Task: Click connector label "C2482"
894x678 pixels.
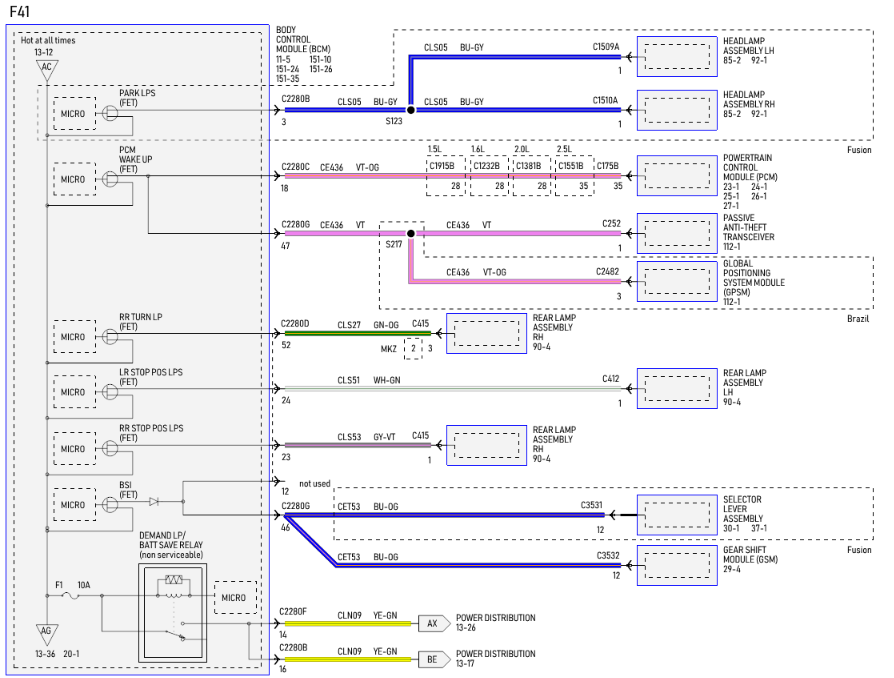Action: point(608,271)
